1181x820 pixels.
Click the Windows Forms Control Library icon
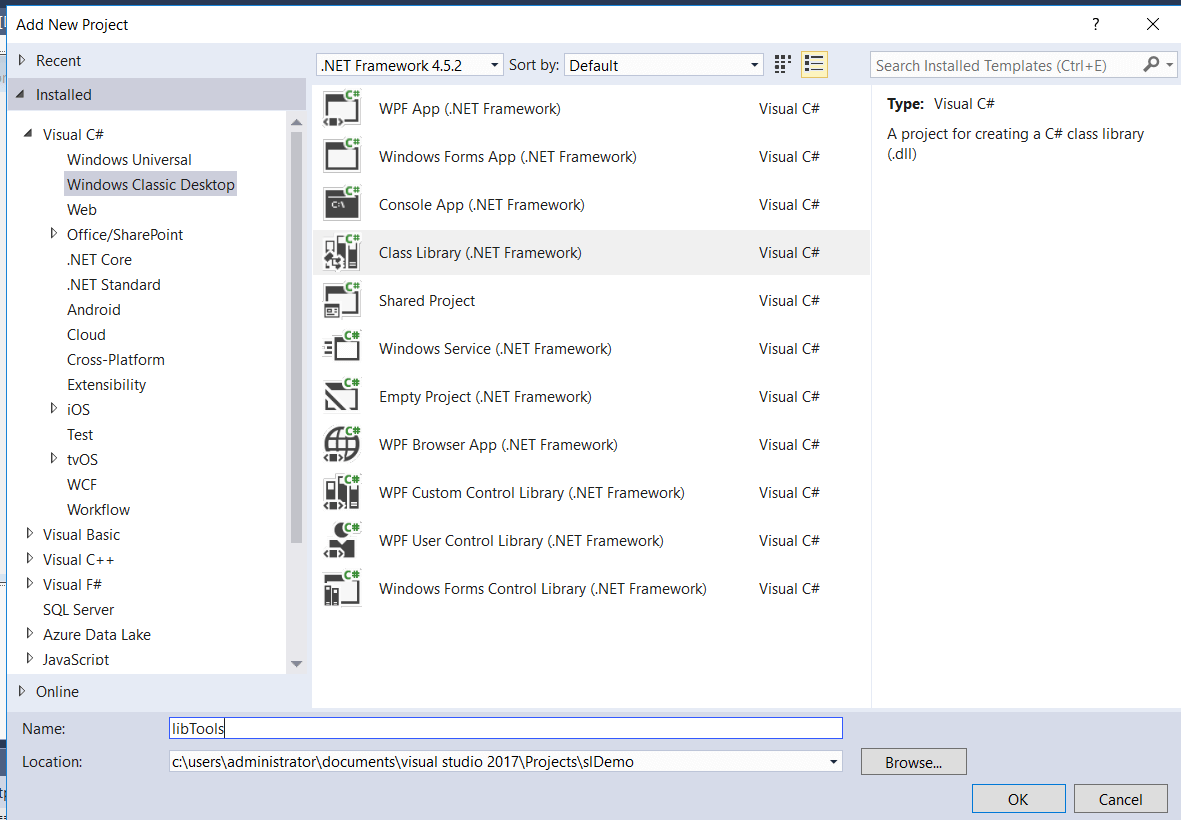[x=342, y=589]
